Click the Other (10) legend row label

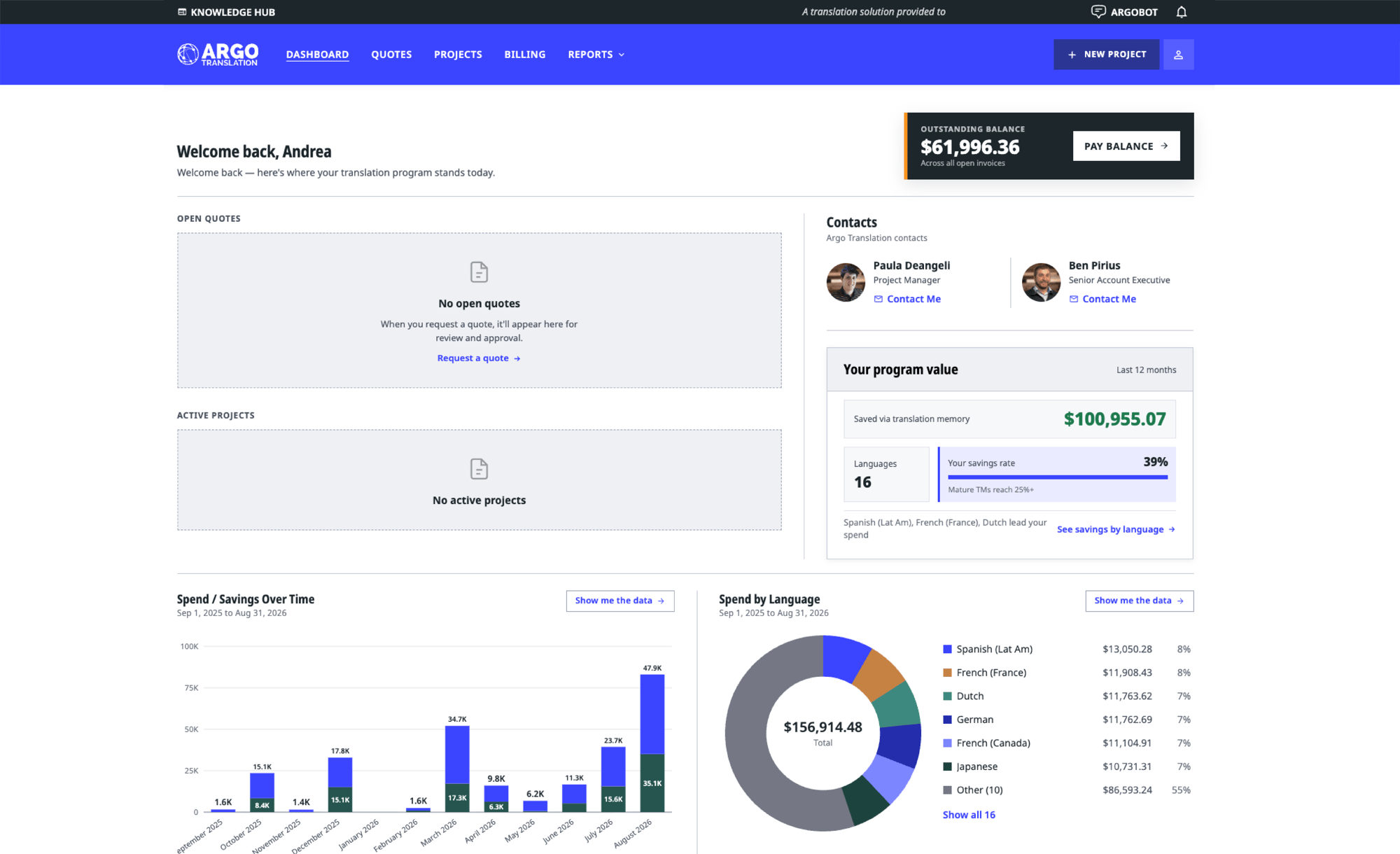[979, 790]
